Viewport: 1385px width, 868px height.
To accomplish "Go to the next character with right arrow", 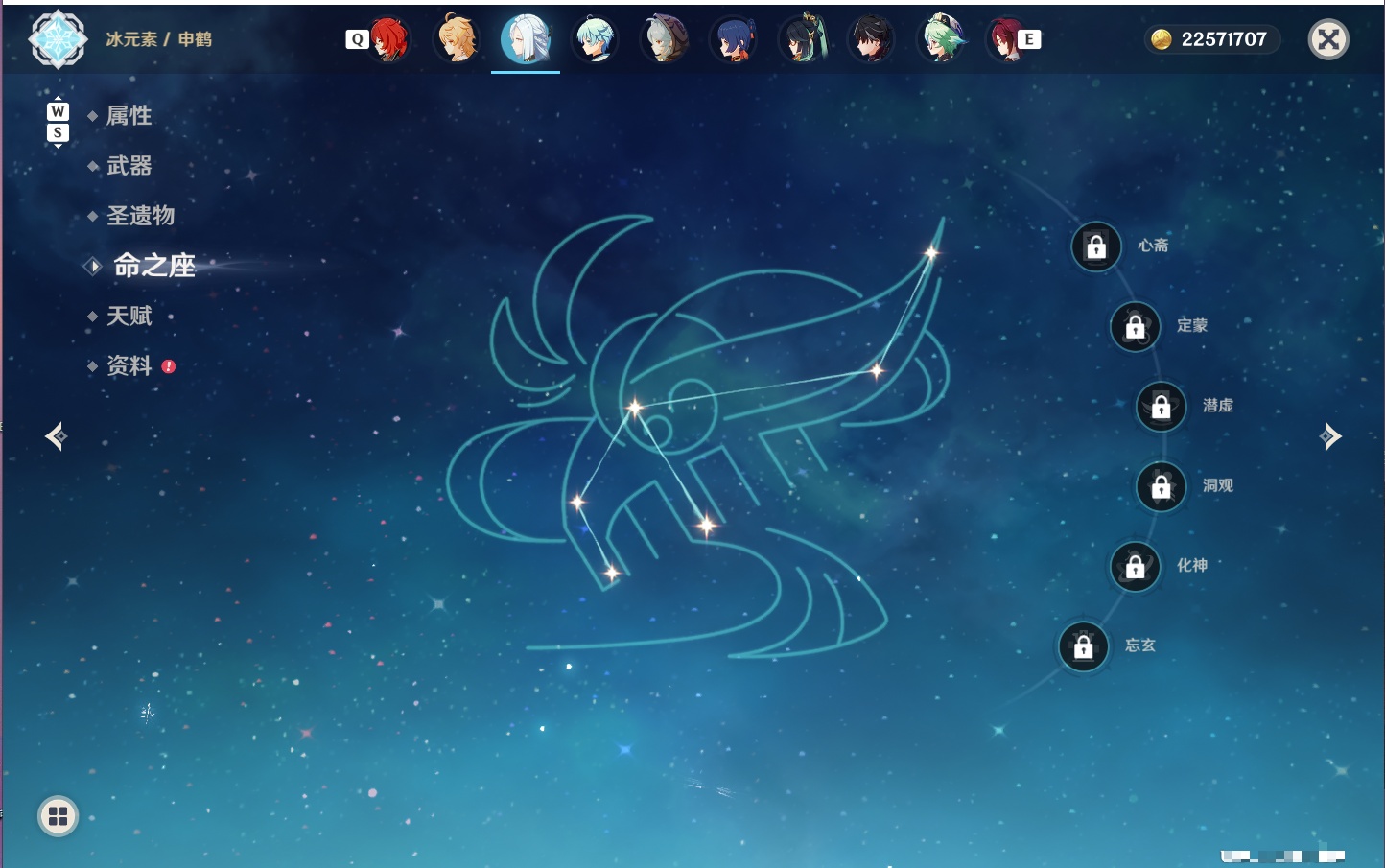I will (1330, 436).
